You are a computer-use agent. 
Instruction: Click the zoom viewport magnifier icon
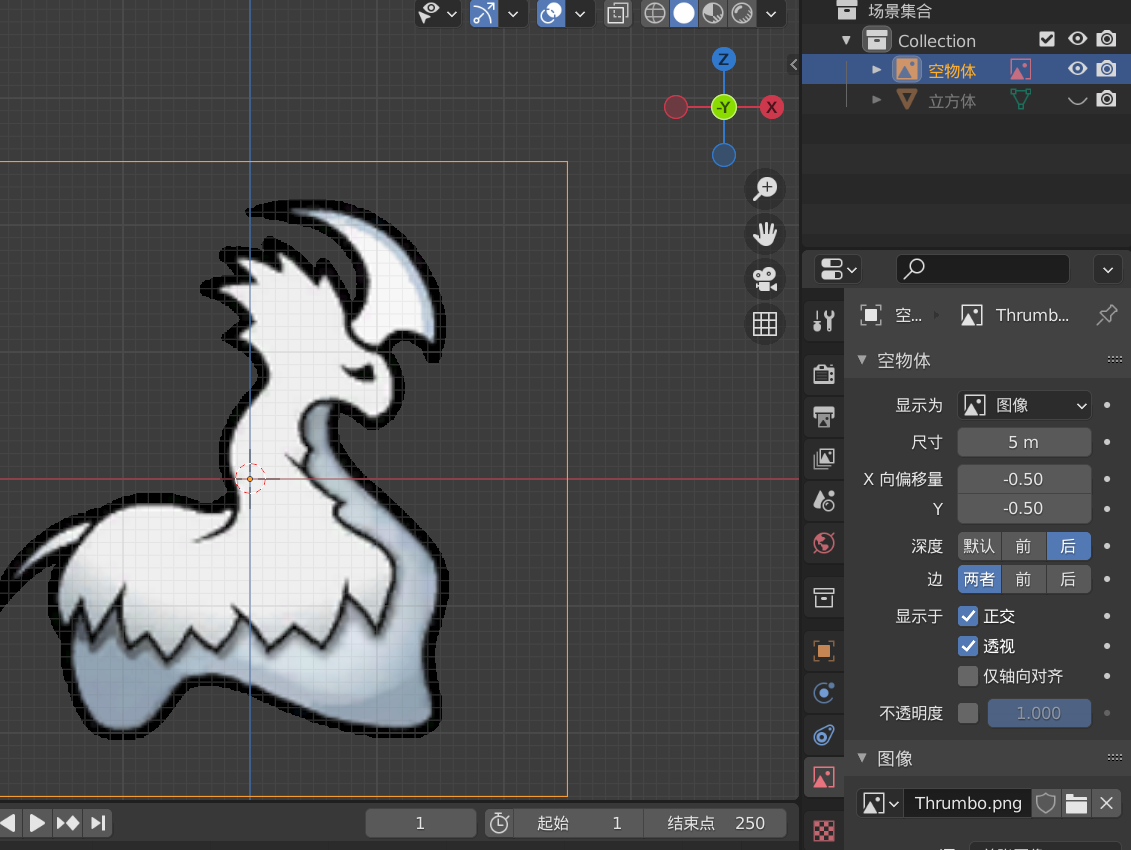click(x=765, y=189)
